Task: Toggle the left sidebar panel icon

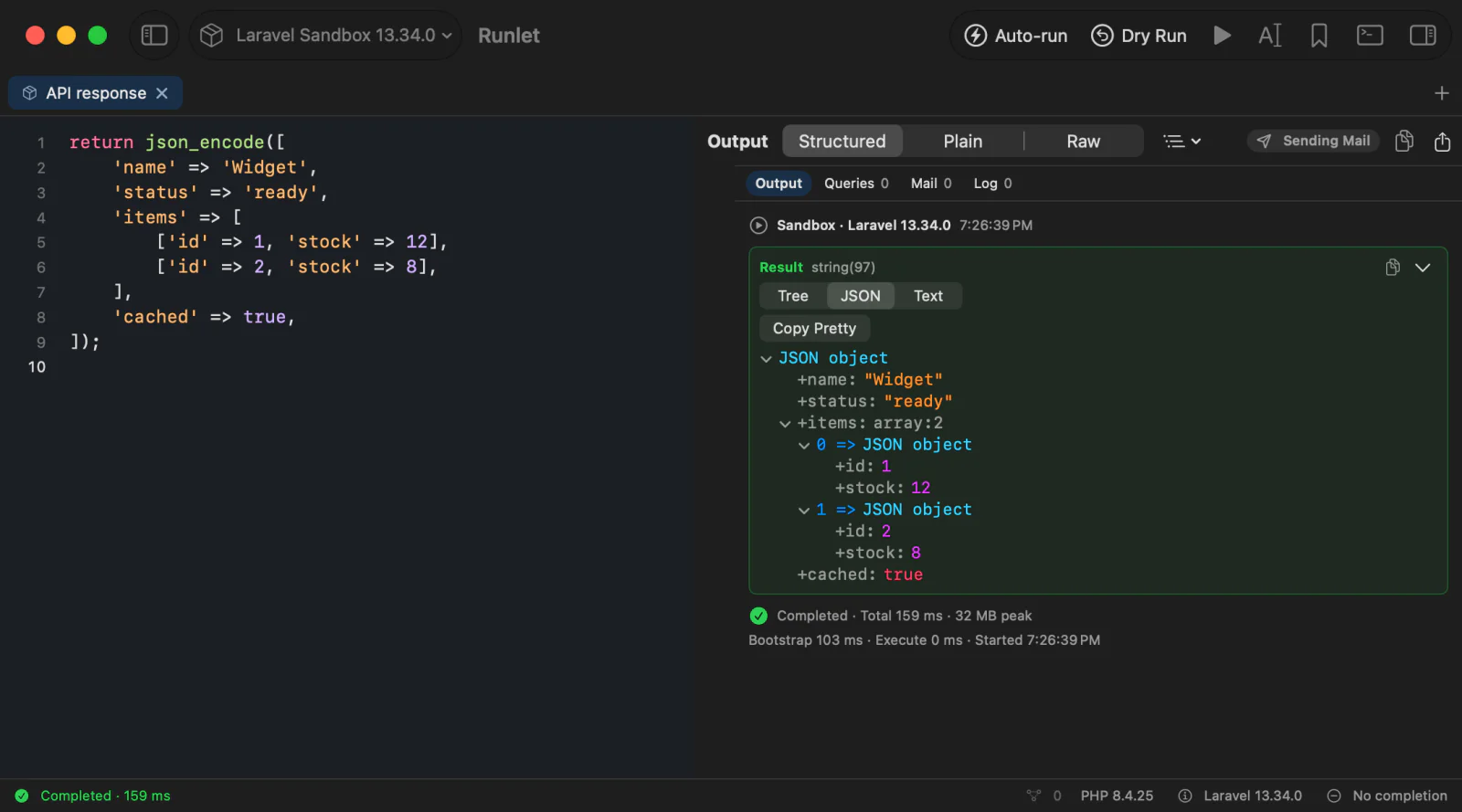Action: 154,36
